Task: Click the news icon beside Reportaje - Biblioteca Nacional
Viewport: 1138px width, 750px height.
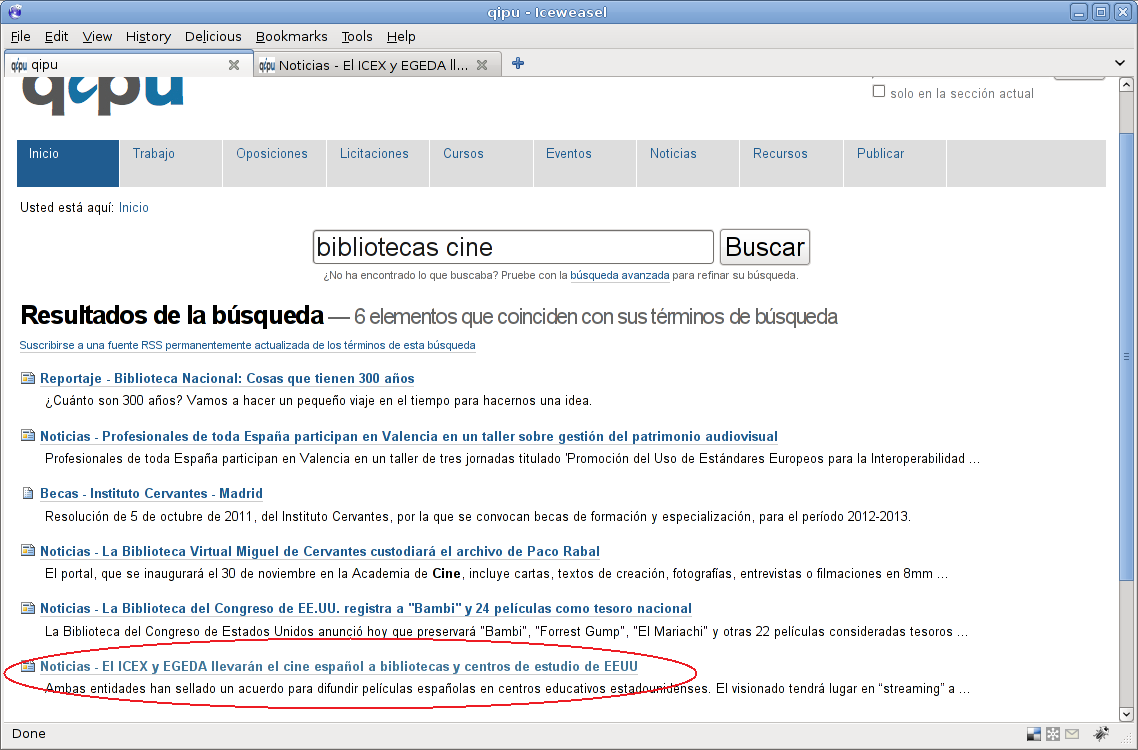Action: [x=28, y=378]
